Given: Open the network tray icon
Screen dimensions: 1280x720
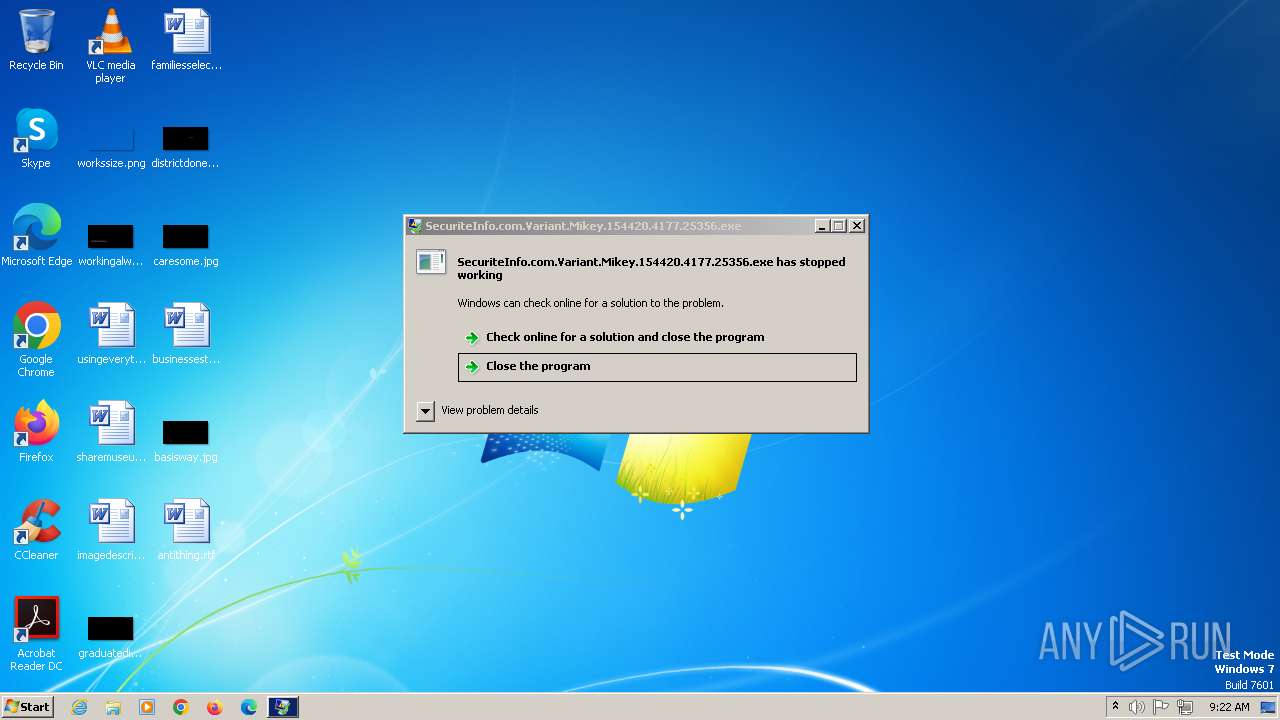Looking at the screenshot, I should click(x=1185, y=707).
